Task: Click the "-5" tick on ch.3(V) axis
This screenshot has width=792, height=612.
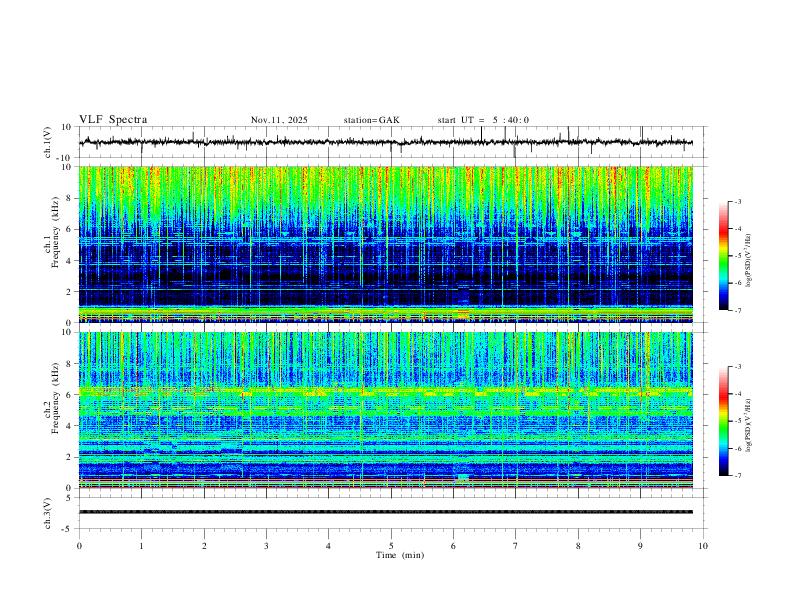Action: point(68,529)
